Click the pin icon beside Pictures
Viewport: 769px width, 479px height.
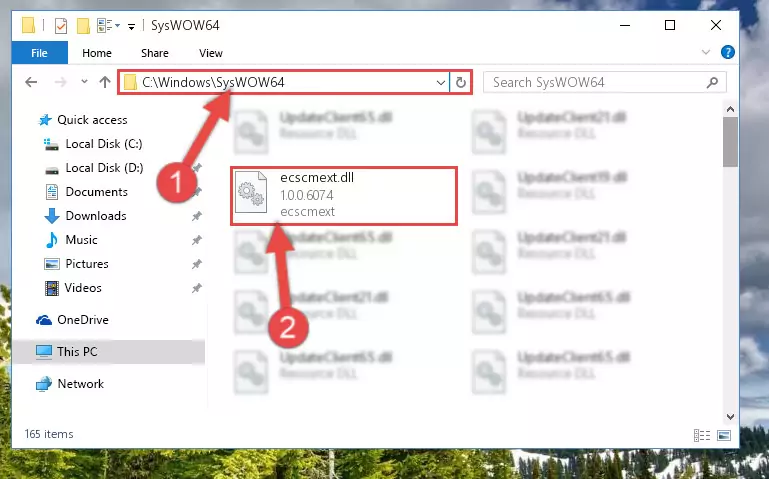coord(197,264)
